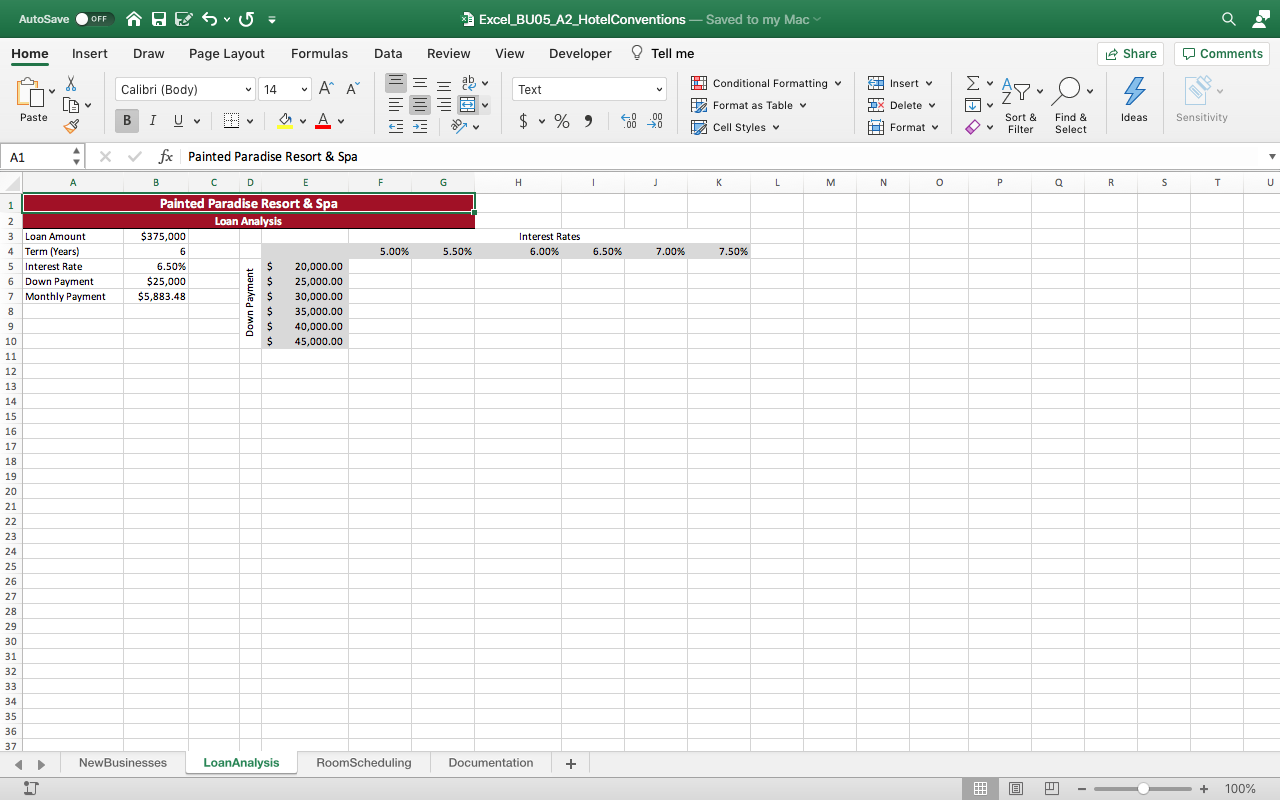The height and width of the screenshot is (800, 1280).
Task: Toggle Italic formatting button
Action: 153,121
